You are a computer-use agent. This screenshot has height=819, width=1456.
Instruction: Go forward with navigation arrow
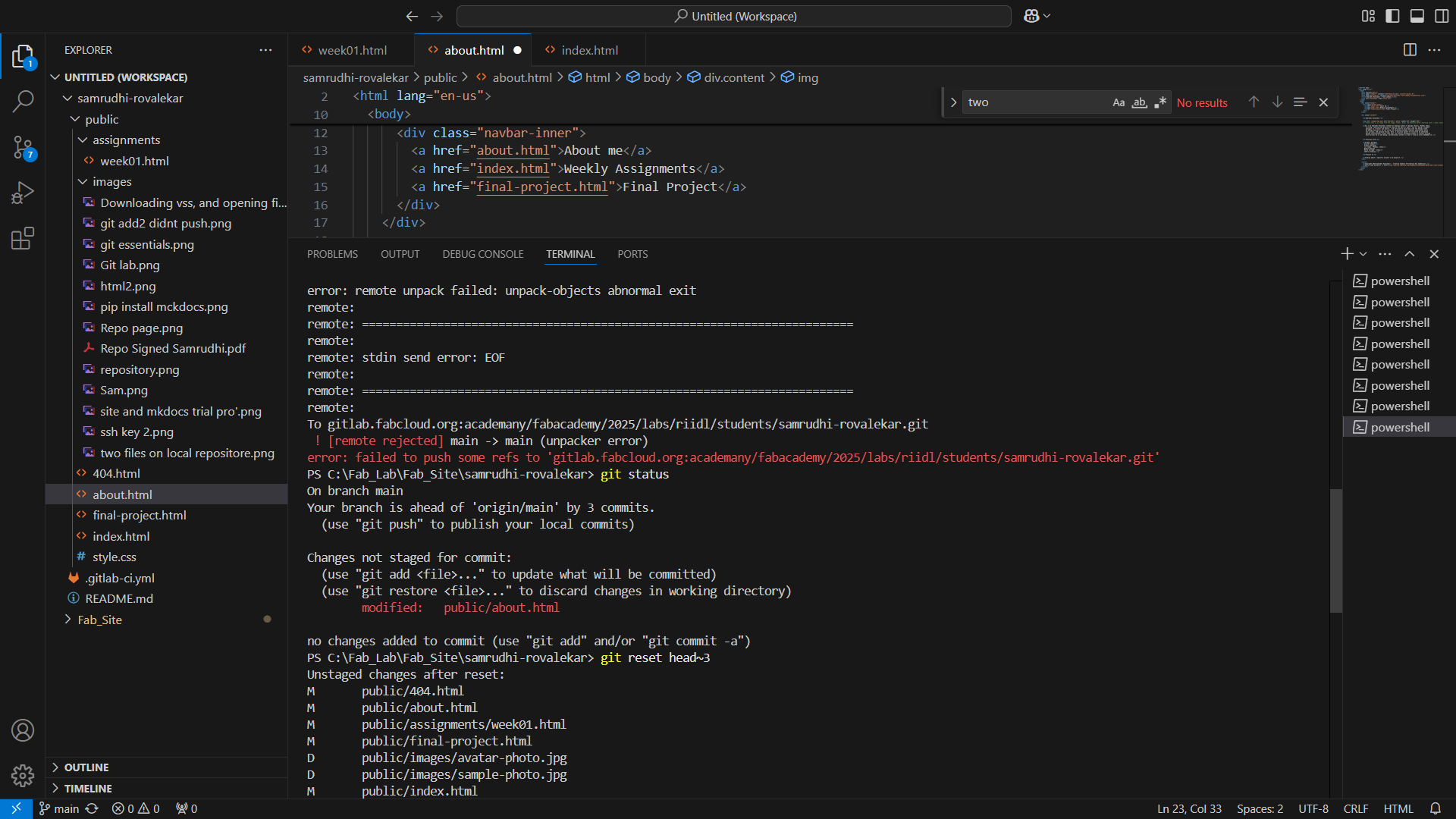pos(437,16)
